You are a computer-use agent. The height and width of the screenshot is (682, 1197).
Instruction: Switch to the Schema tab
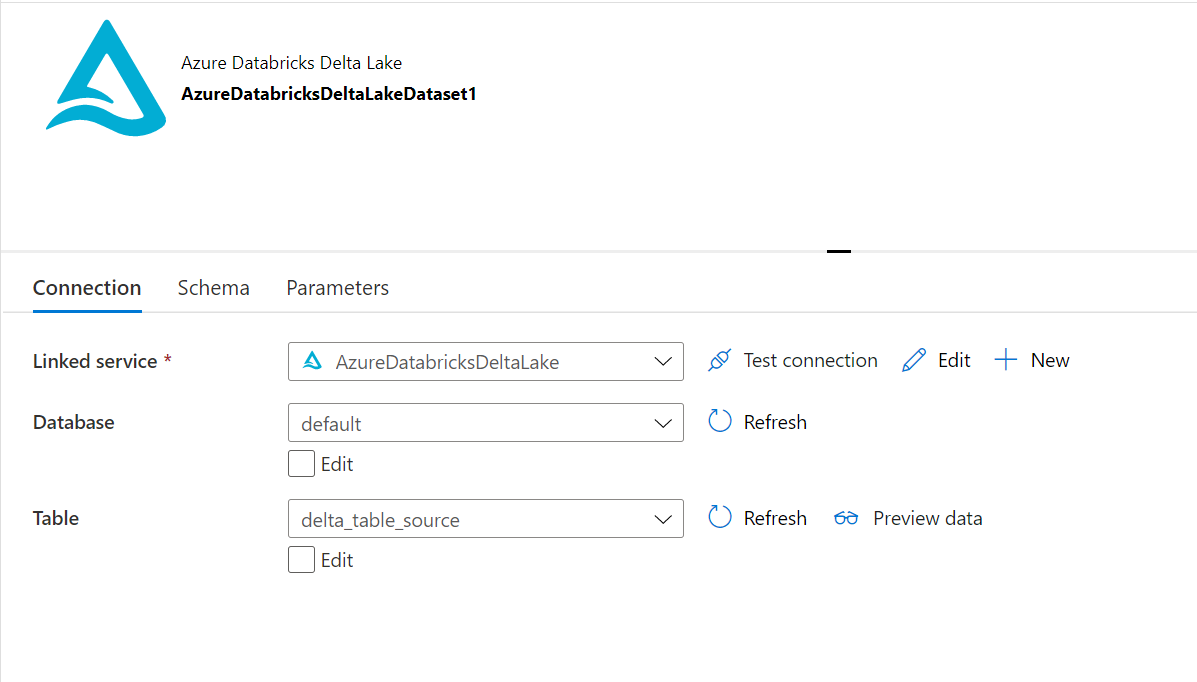213,288
